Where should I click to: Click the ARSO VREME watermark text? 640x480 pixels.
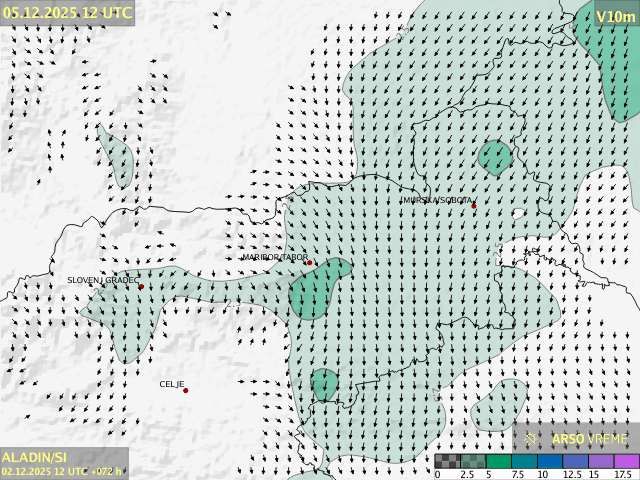[x=590, y=438]
